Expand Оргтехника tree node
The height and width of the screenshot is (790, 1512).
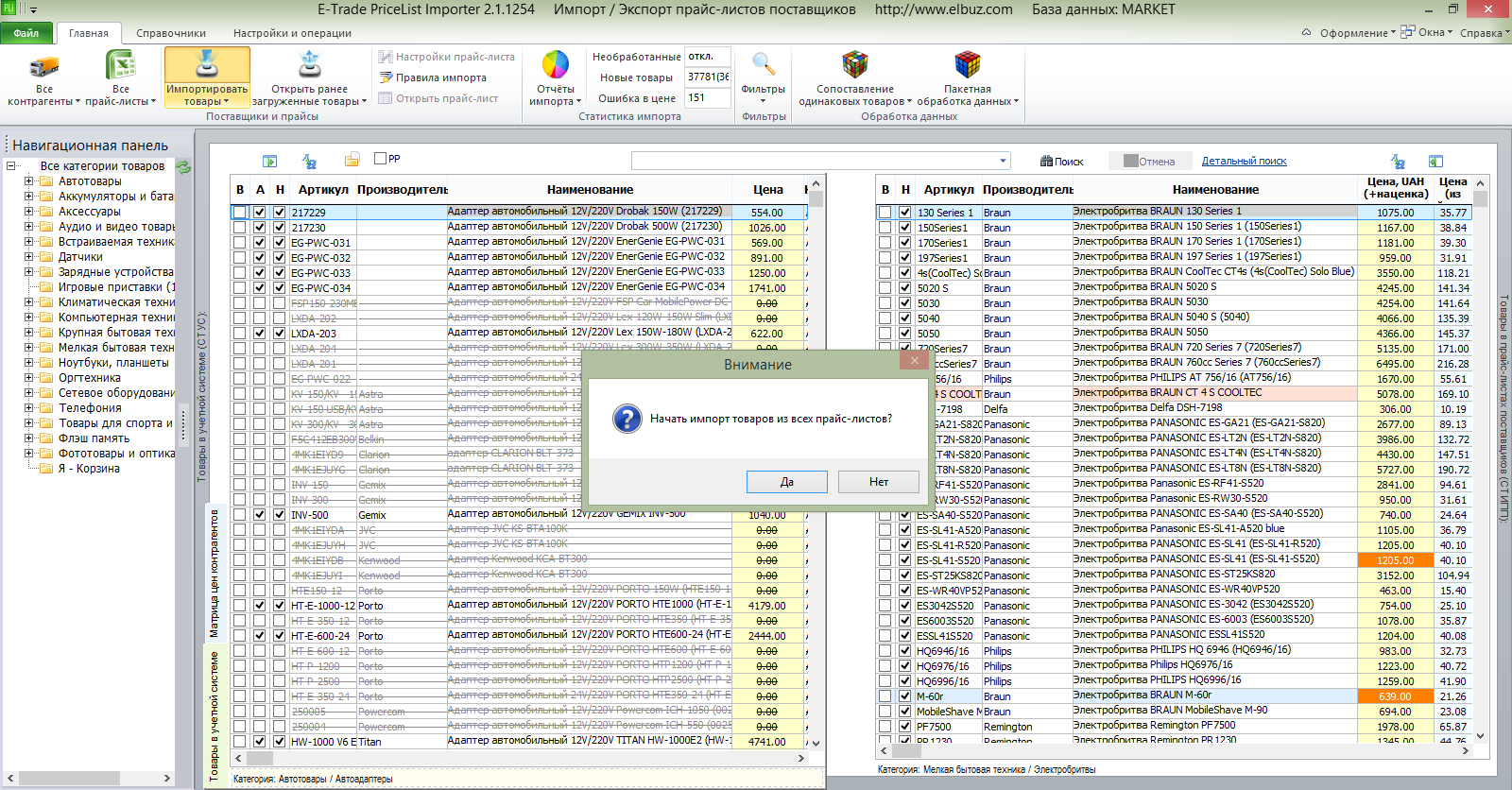click(28, 378)
